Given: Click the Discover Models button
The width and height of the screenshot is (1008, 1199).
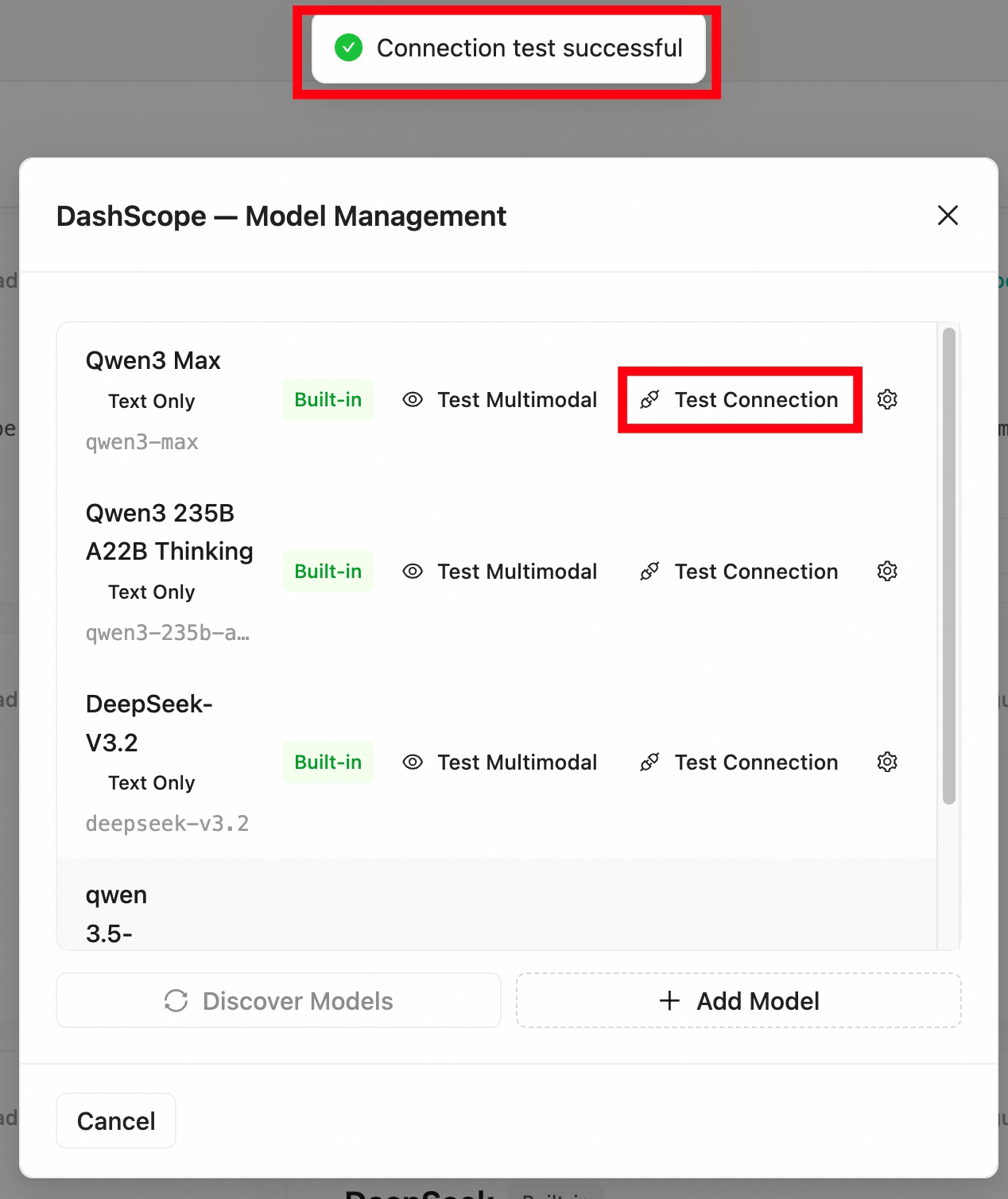Looking at the screenshot, I should pos(278,1000).
